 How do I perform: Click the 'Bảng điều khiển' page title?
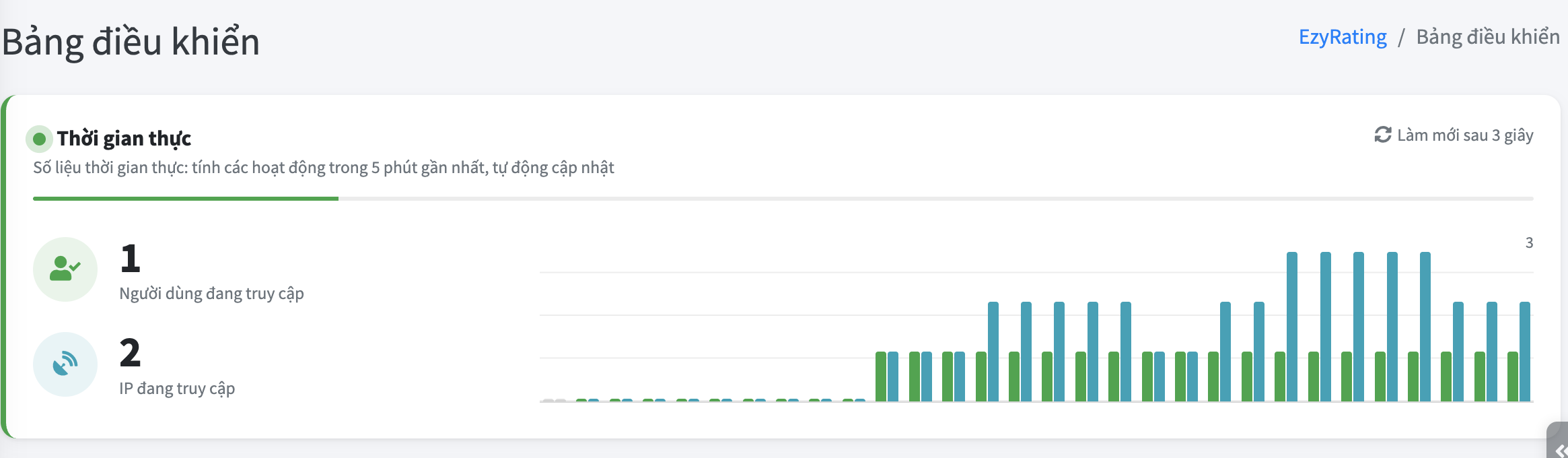[131, 41]
